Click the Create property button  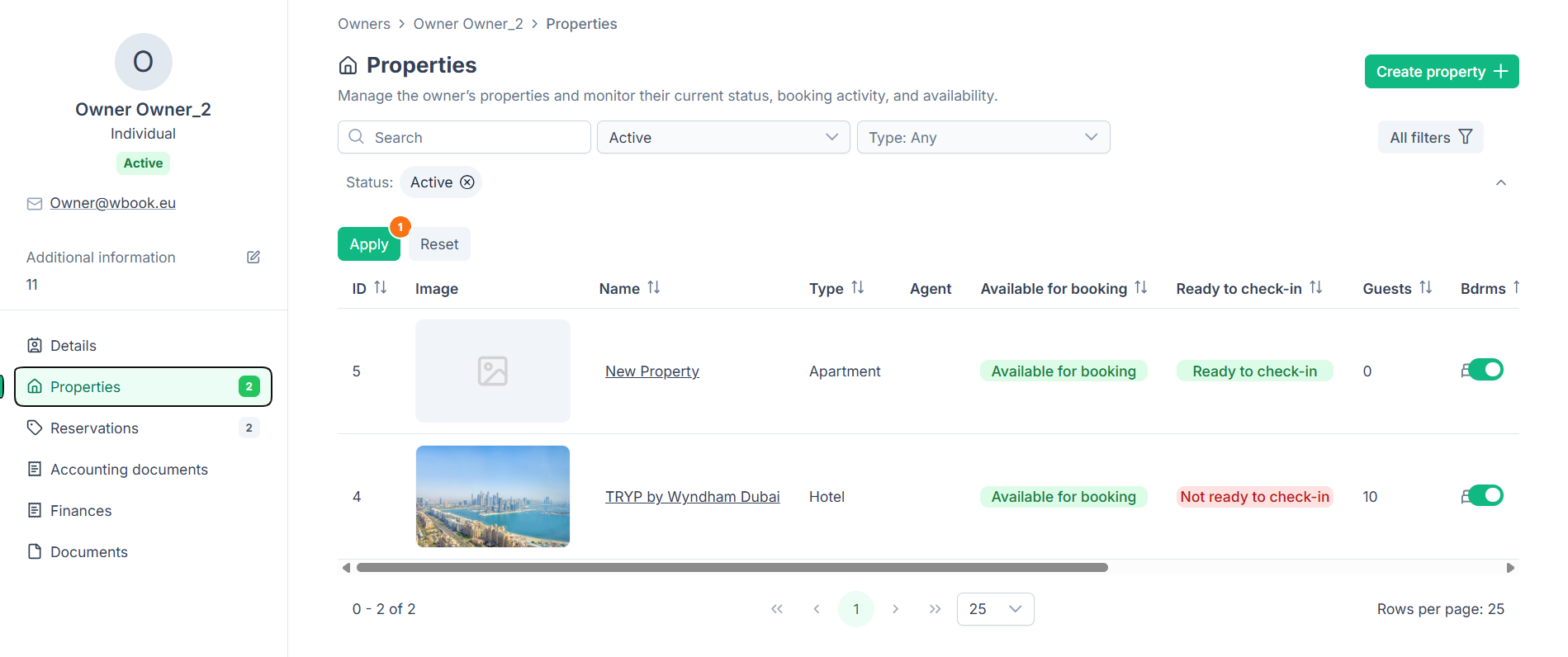coord(1442,72)
